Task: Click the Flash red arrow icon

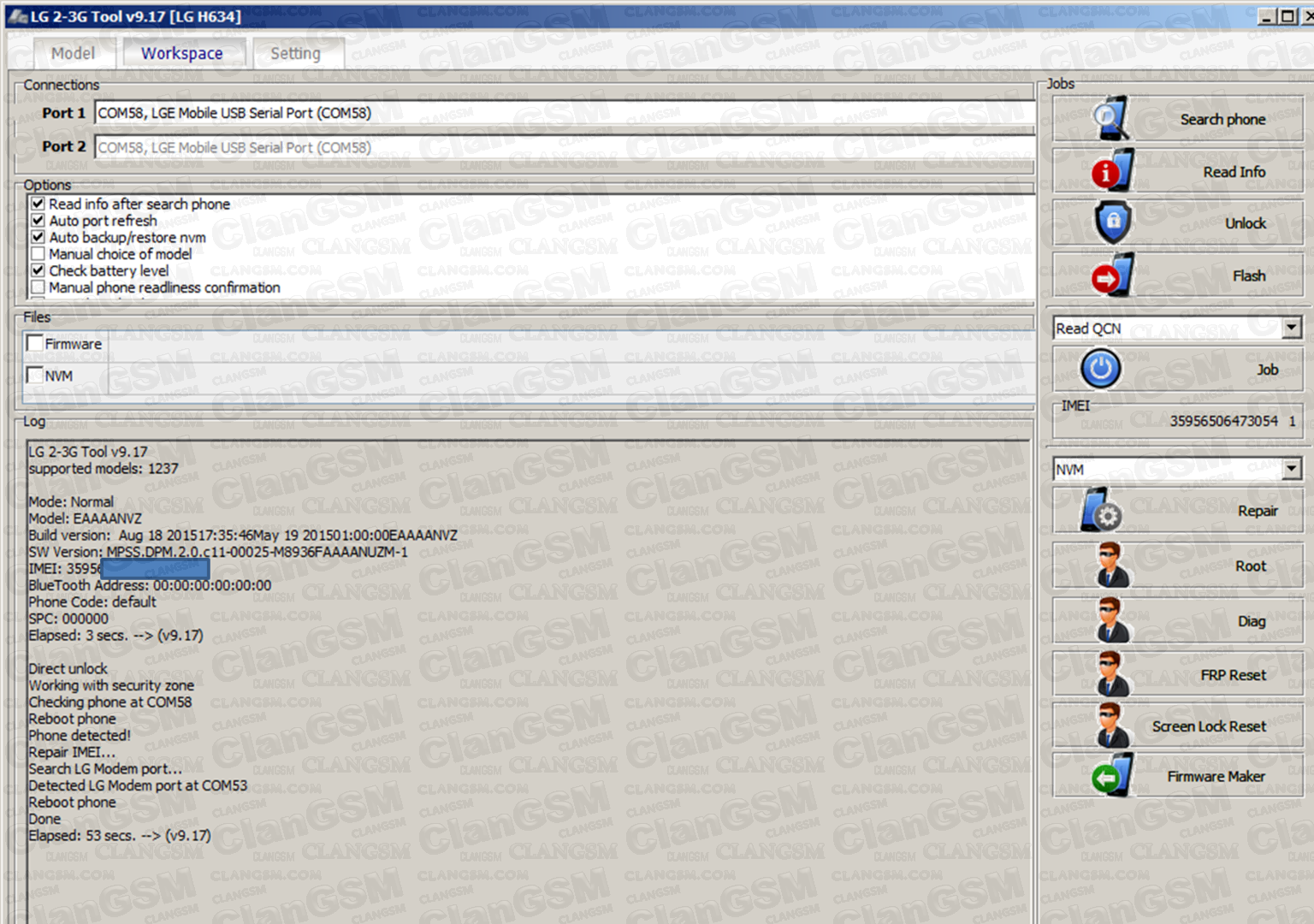Action: click(1112, 275)
